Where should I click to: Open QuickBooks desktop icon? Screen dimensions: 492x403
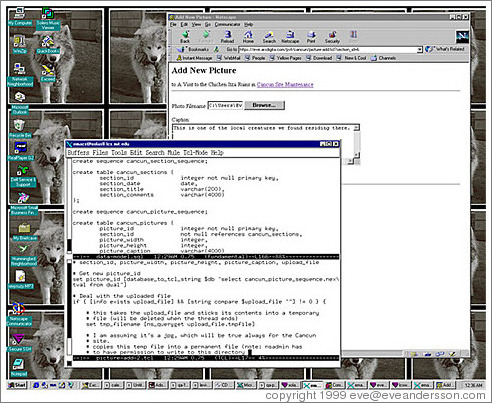click(48, 45)
